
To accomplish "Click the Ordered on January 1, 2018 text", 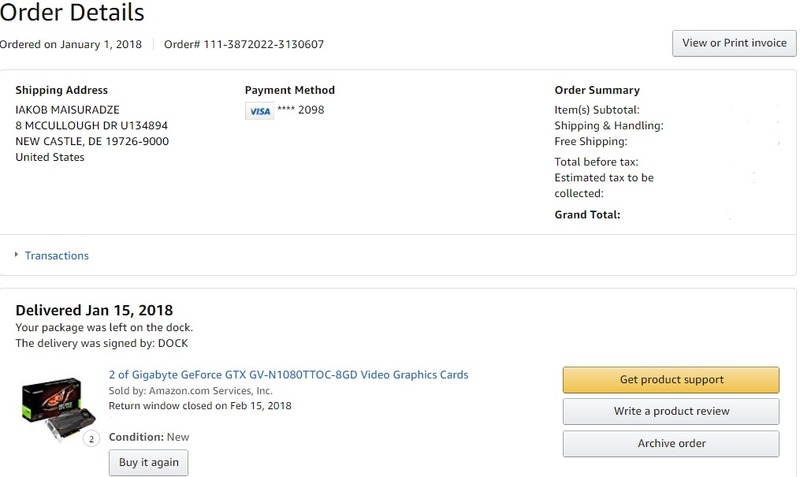I will 71,44.
